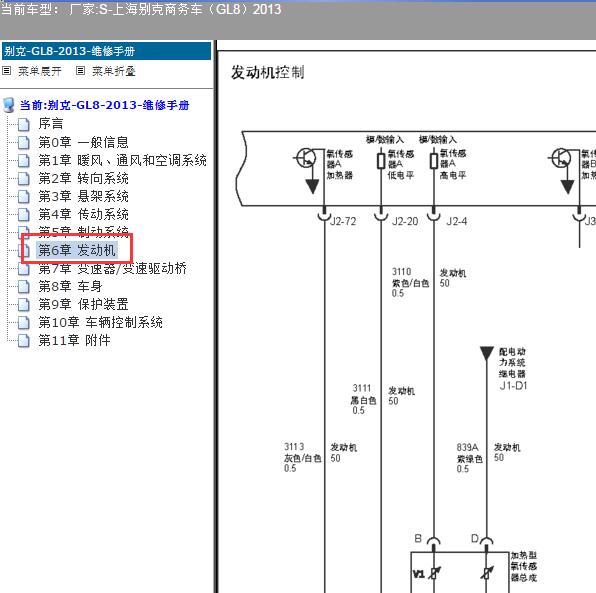This screenshot has height=593, width=596.
Task: Open 第5章 制动系统 chapter
Action: click(83, 231)
